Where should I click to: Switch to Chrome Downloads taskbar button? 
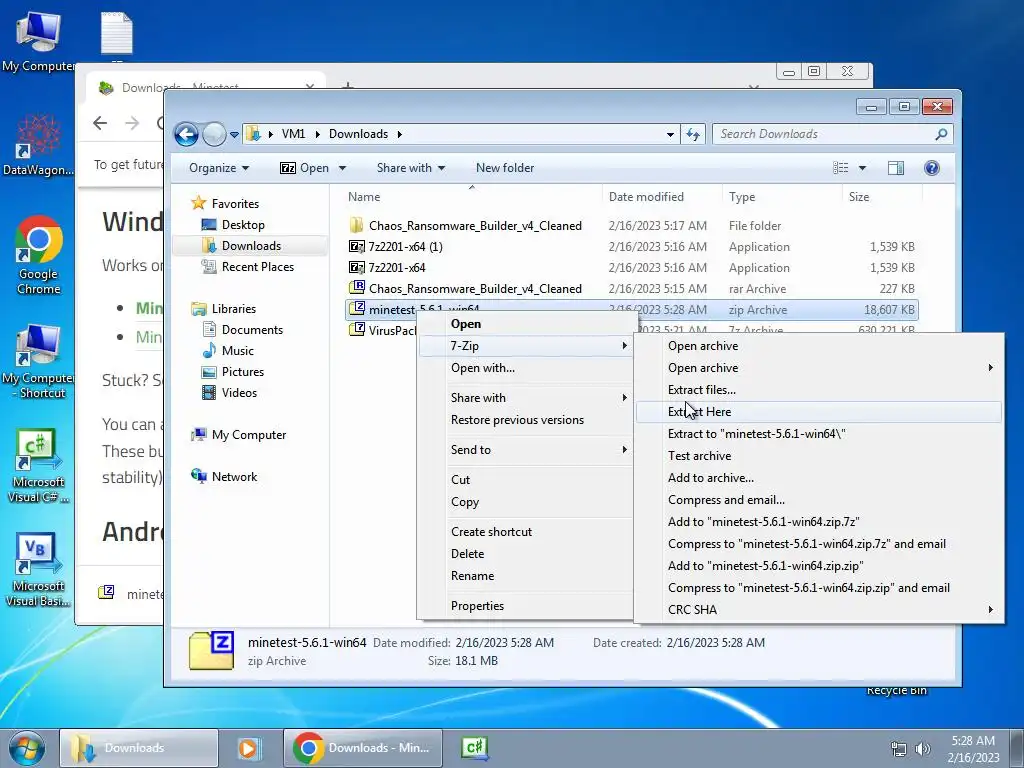(363, 748)
